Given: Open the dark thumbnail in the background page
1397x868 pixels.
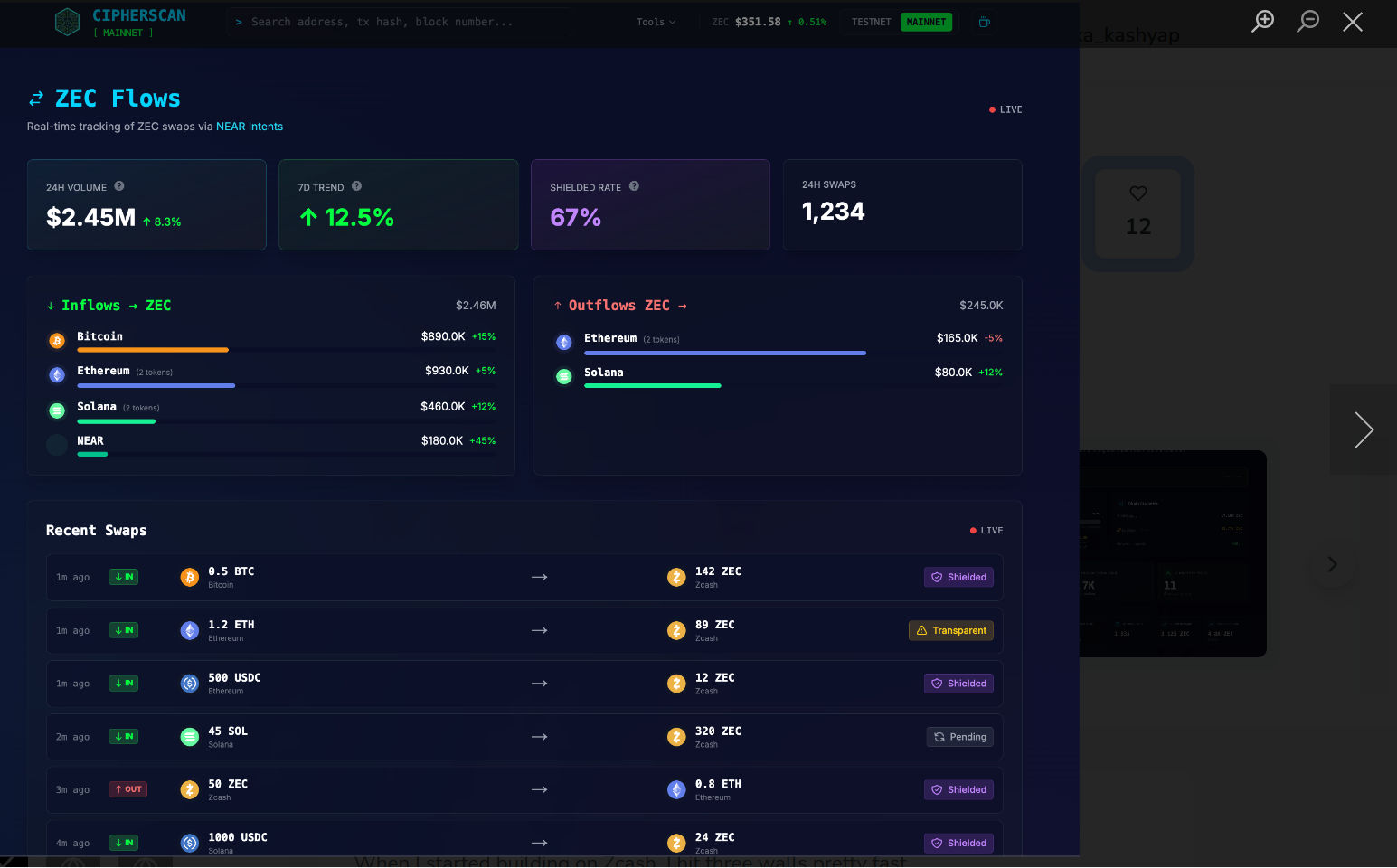Looking at the screenshot, I should (x=1173, y=553).
